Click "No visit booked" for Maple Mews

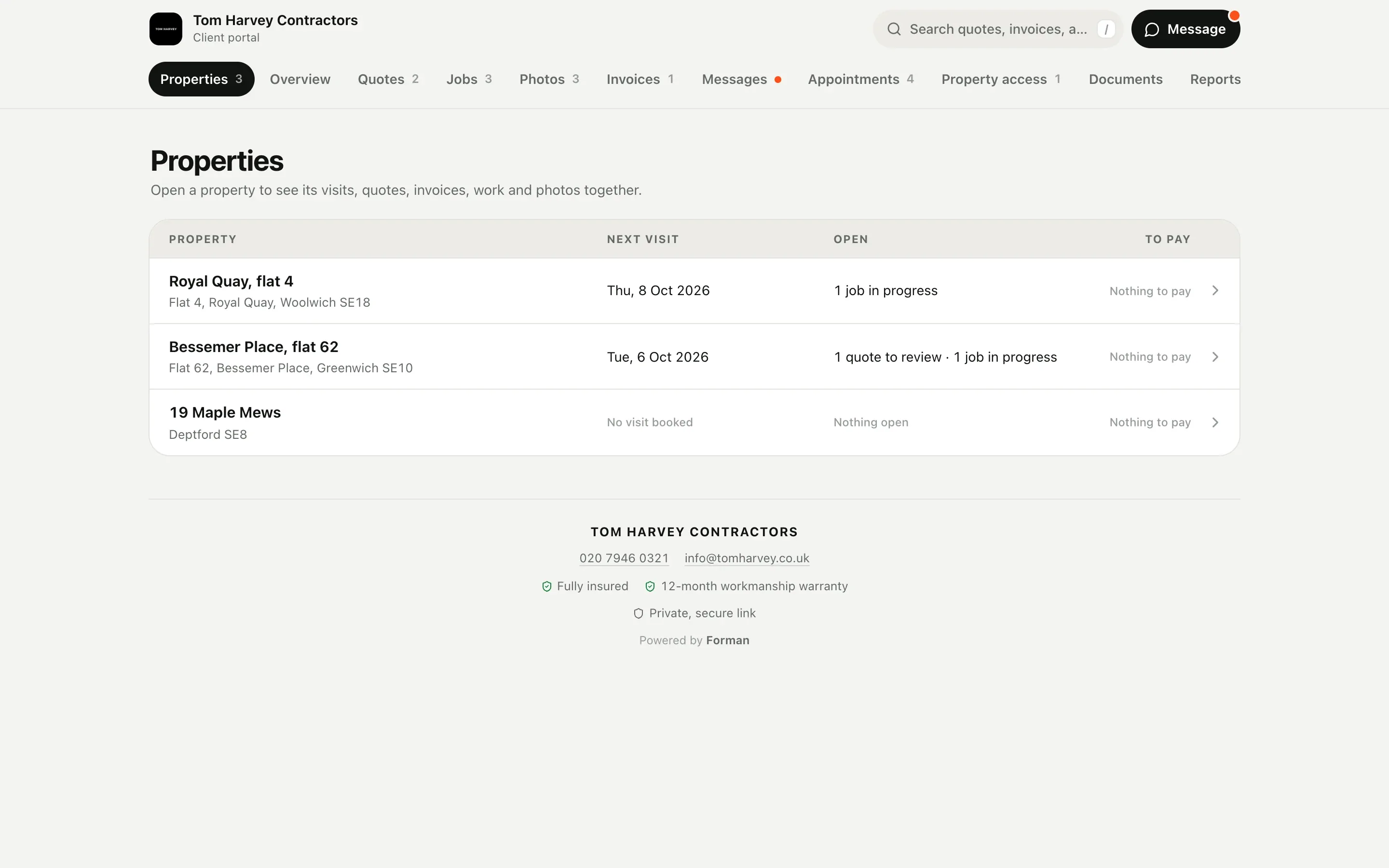(650, 422)
